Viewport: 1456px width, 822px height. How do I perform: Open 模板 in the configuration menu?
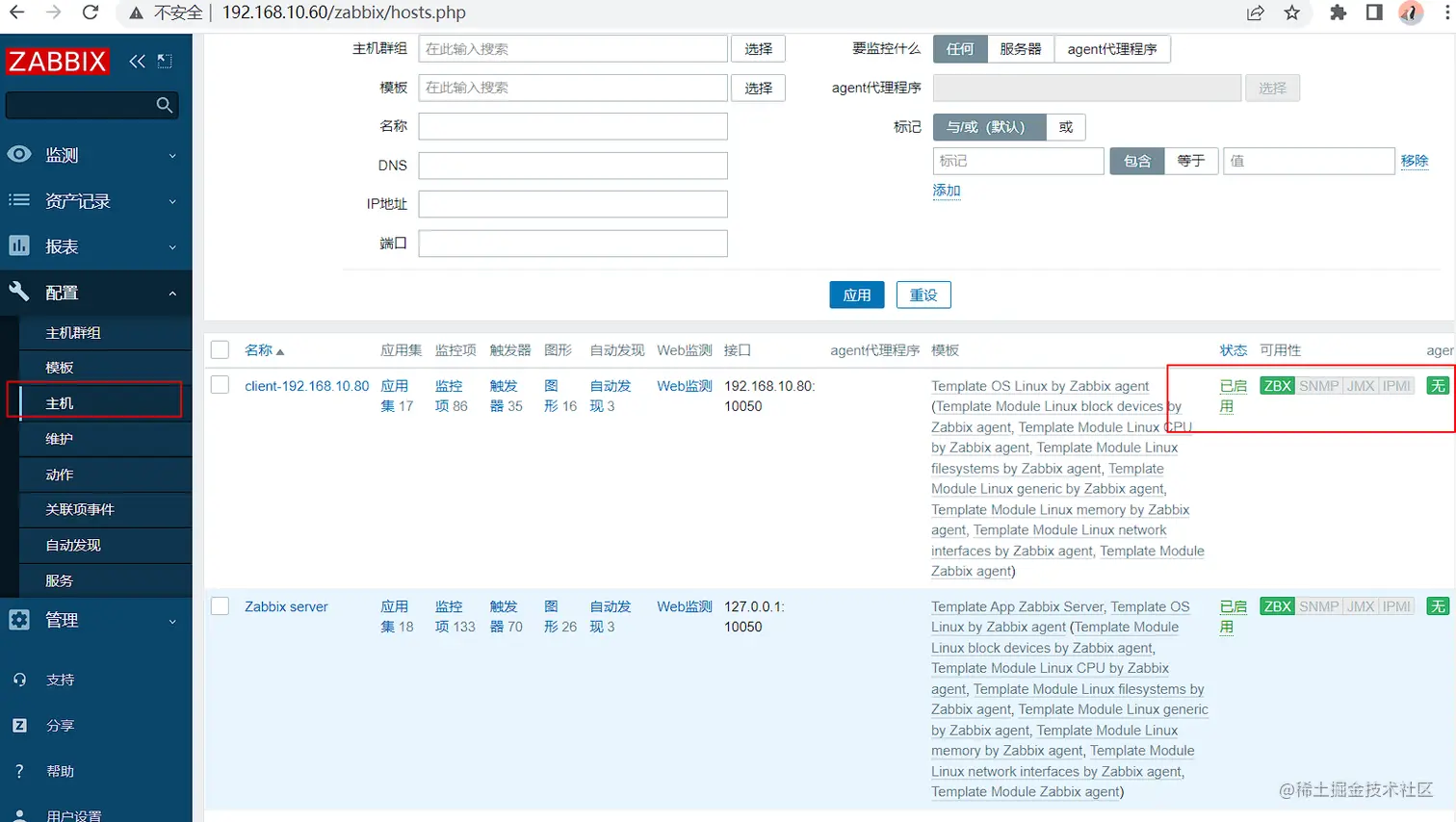point(106,368)
